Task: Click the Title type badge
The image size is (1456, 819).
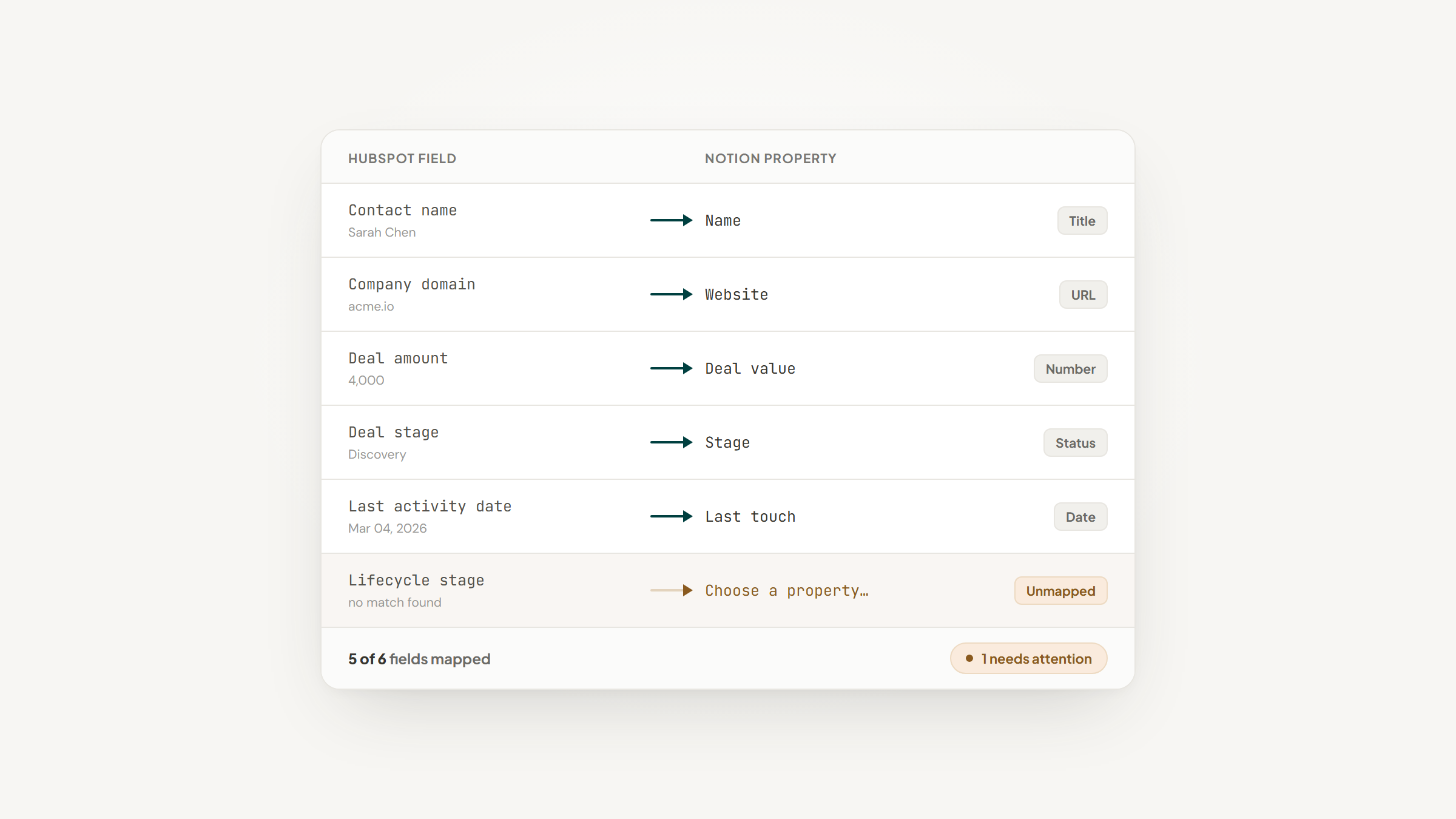Action: click(x=1082, y=221)
